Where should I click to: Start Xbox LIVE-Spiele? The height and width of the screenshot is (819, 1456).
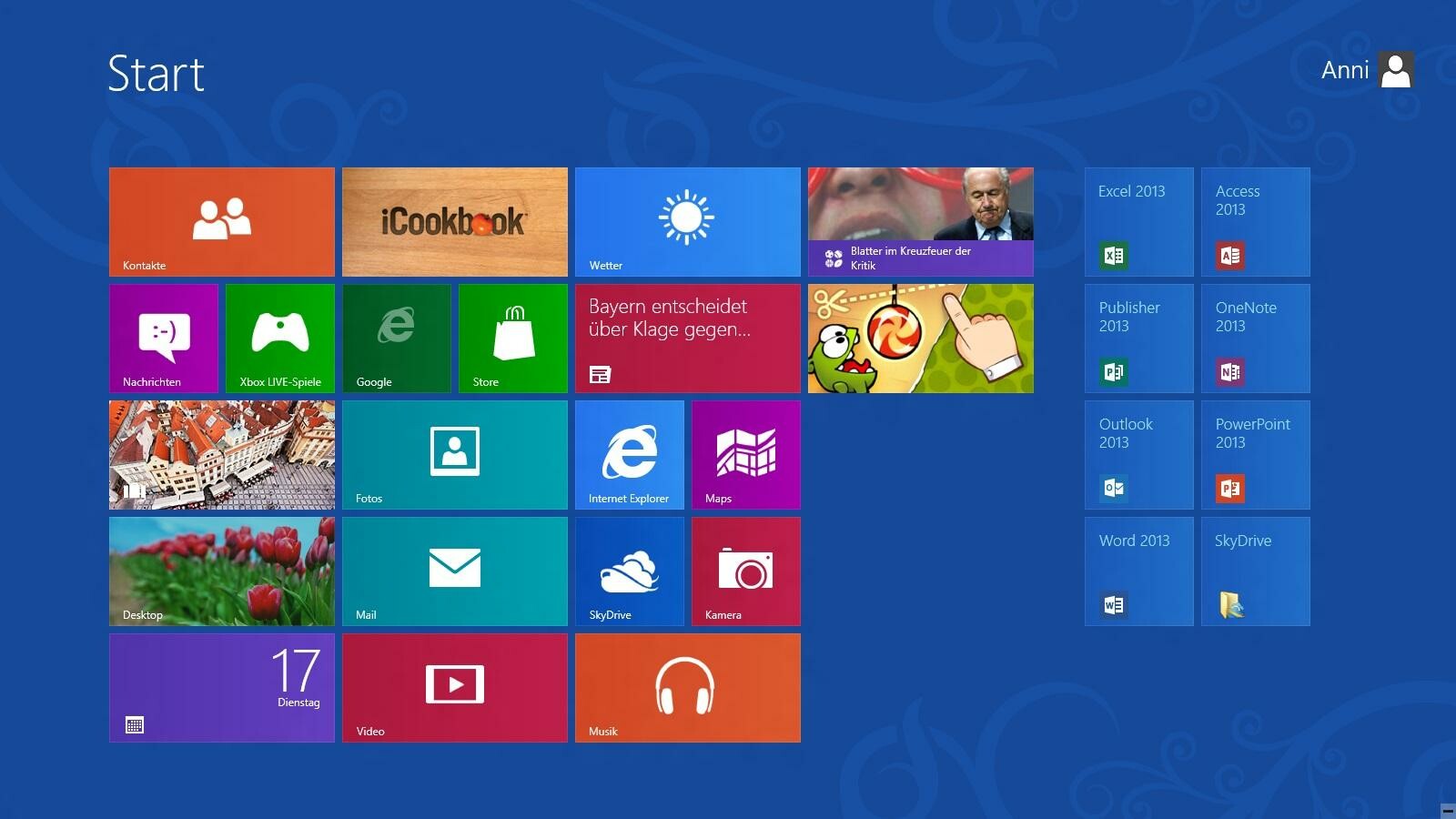coord(279,338)
